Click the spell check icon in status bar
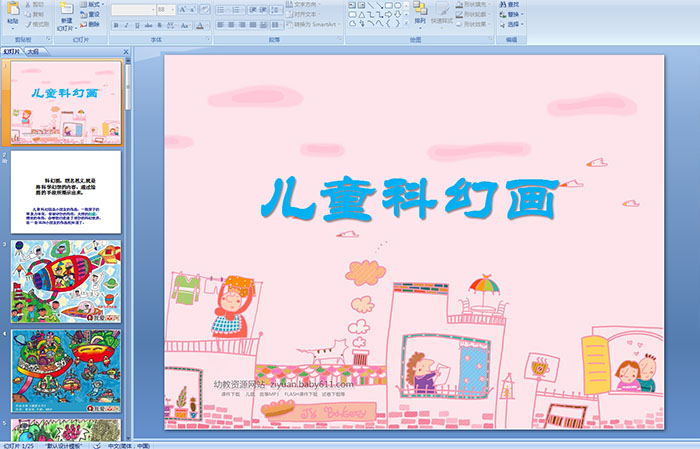This screenshot has height=449, width=700. (x=97, y=445)
